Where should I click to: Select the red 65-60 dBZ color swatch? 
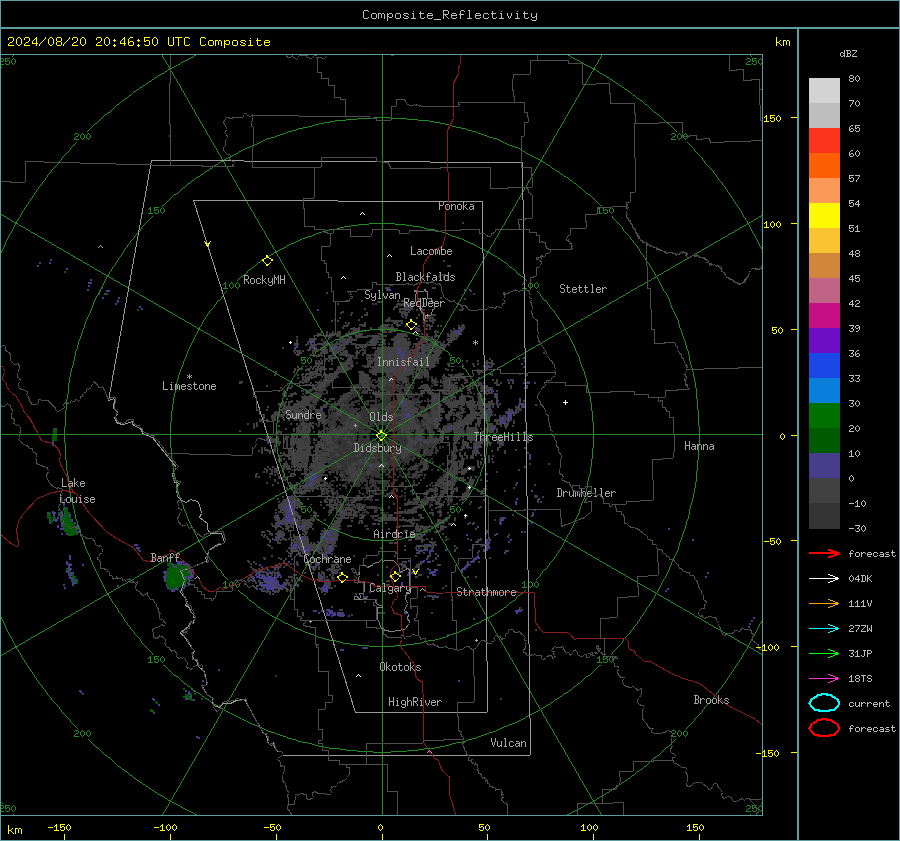(x=824, y=141)
